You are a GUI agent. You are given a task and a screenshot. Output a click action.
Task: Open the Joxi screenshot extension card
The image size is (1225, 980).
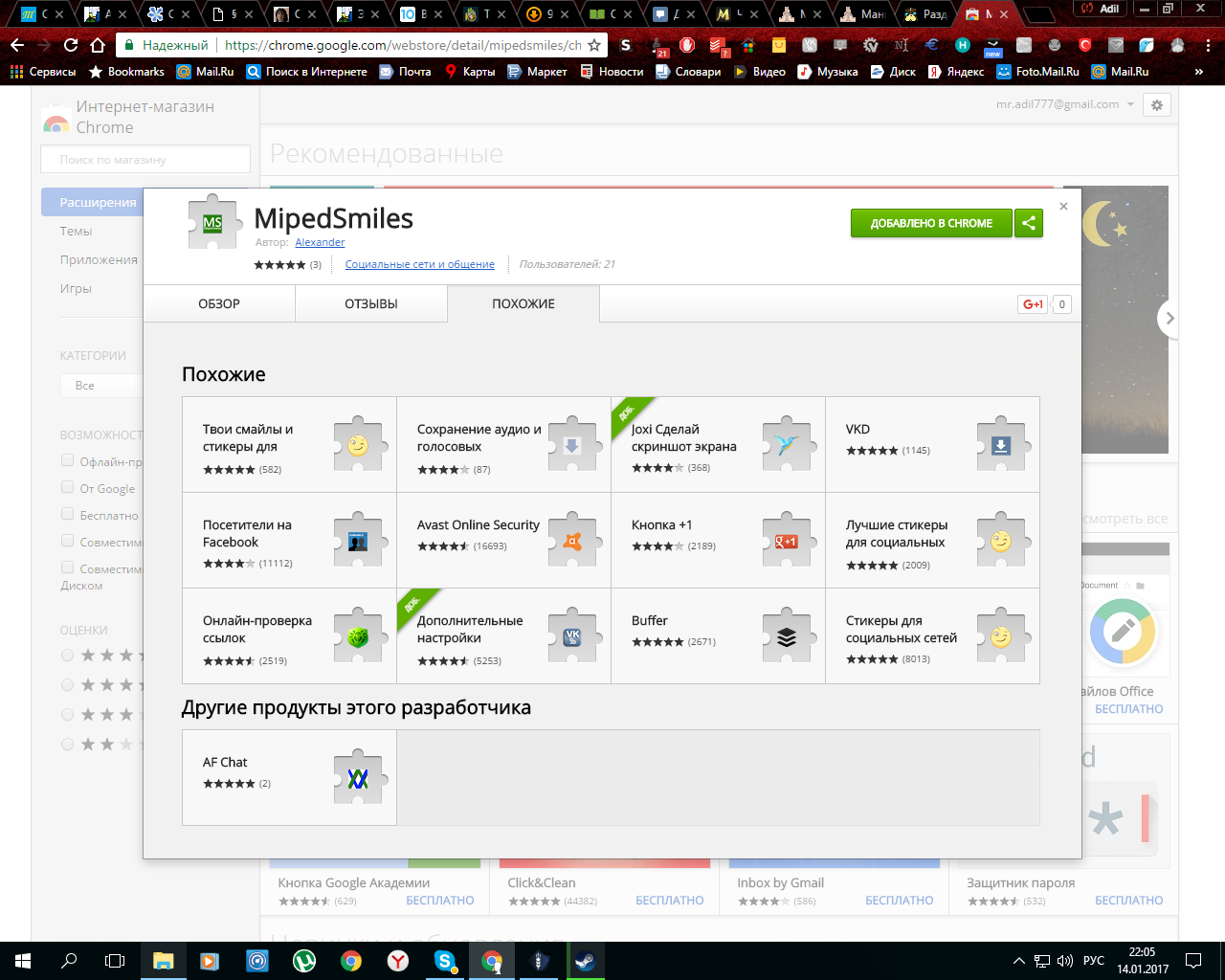(718, 445)
